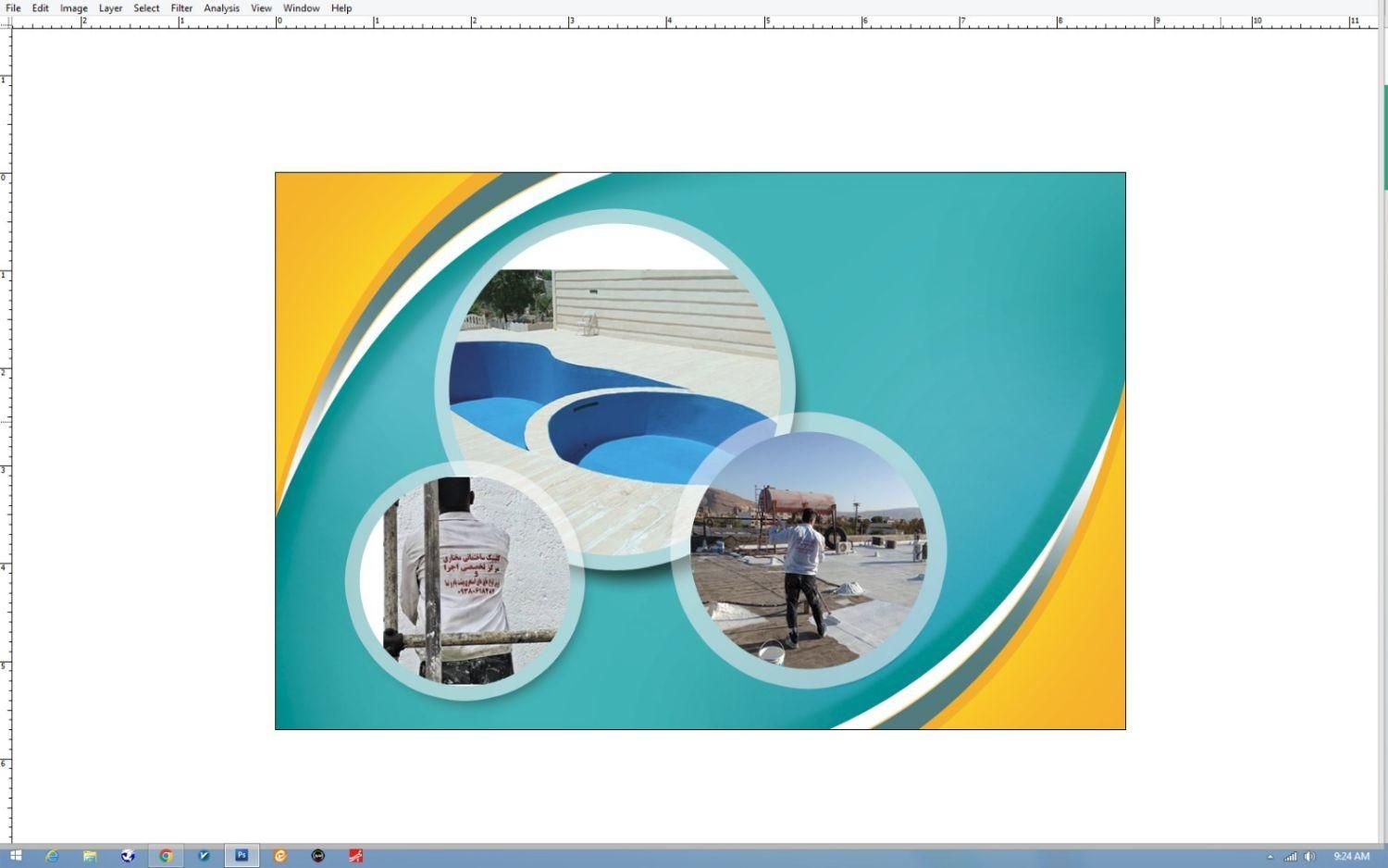Screen dimensions: 1388x868
Task: Click the Photoshop icon in the taskbar
Action: pos(242,856)
